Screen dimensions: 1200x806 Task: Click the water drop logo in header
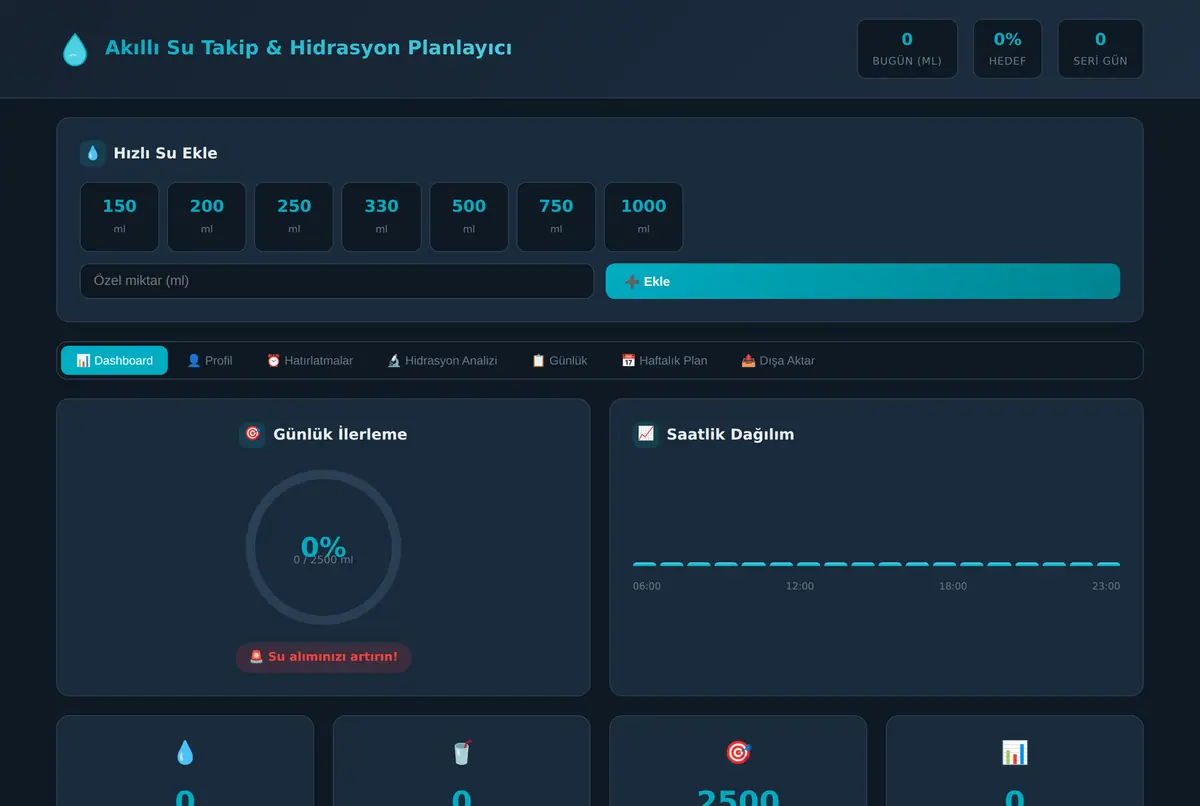click(75, 49)
